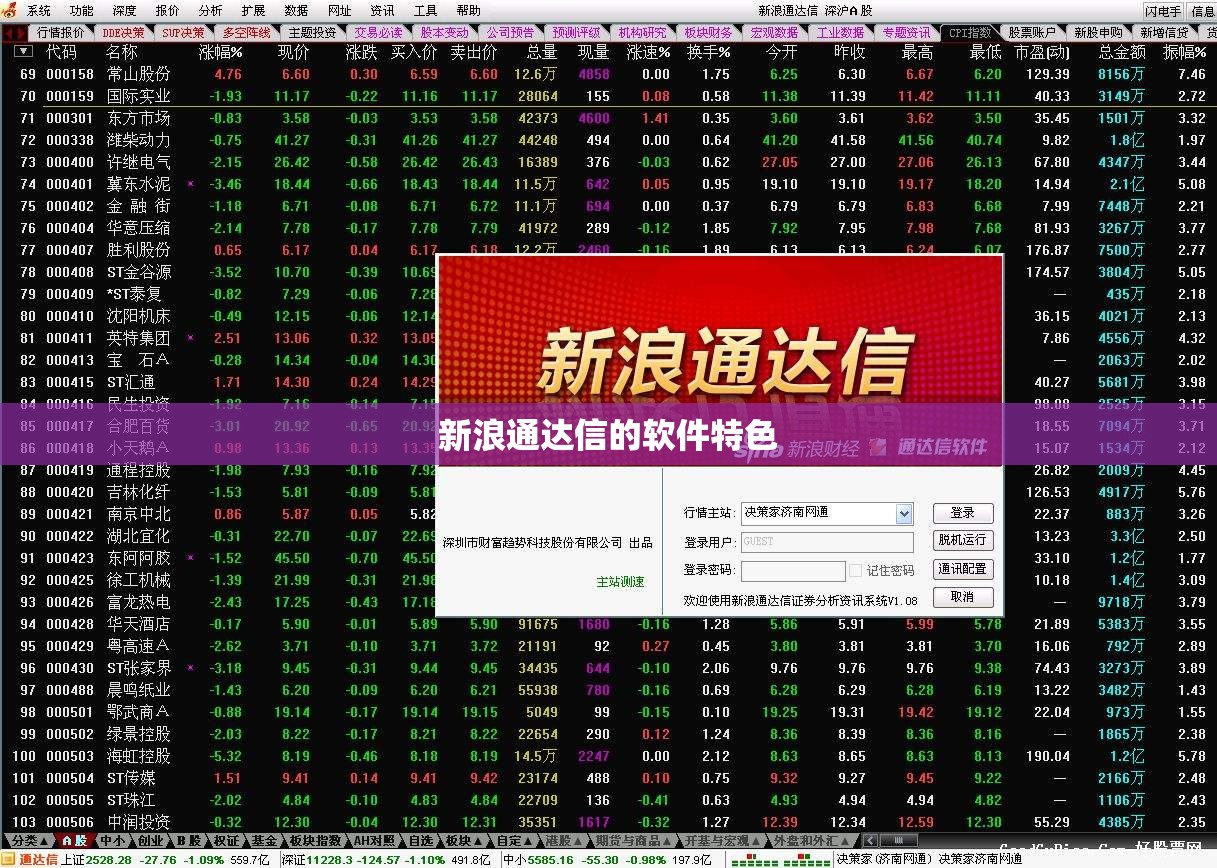Switch to the SUP决策 tab
Screen dimensions: 1217x868
183,32
